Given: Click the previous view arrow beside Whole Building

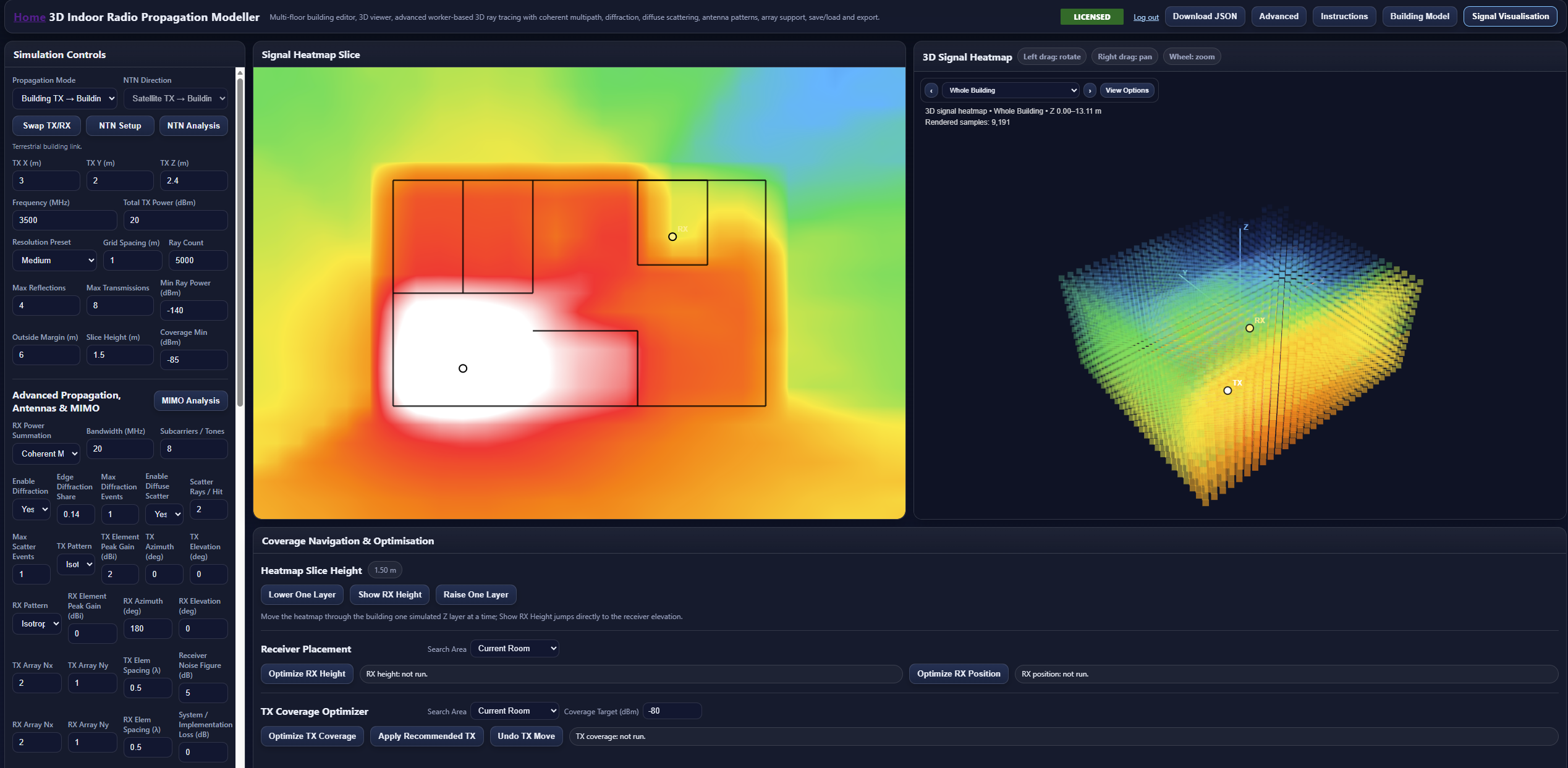Looking at the screenshot, I should click(x=931, y=91).
